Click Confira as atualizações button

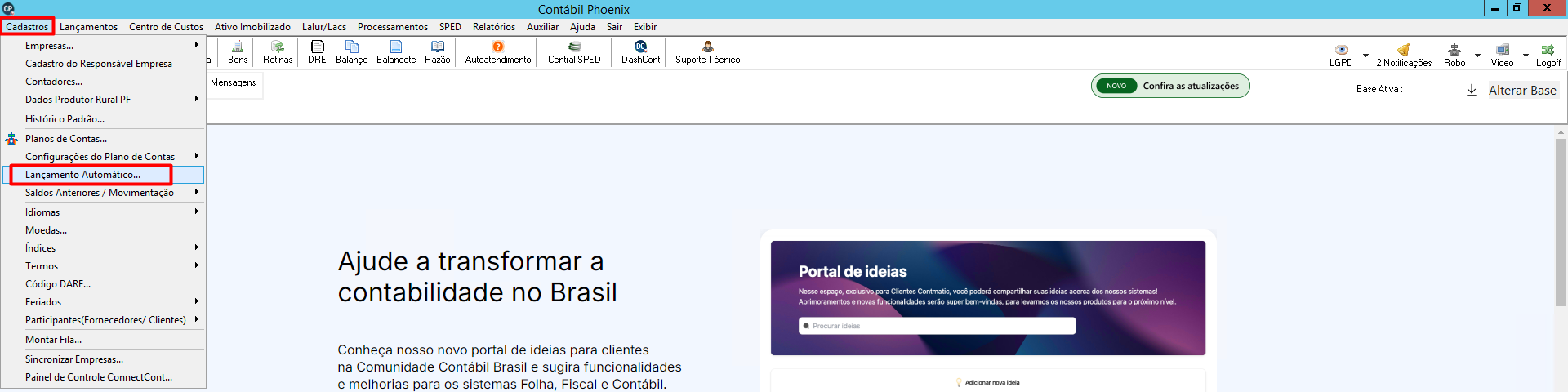tap(1170, 86)
